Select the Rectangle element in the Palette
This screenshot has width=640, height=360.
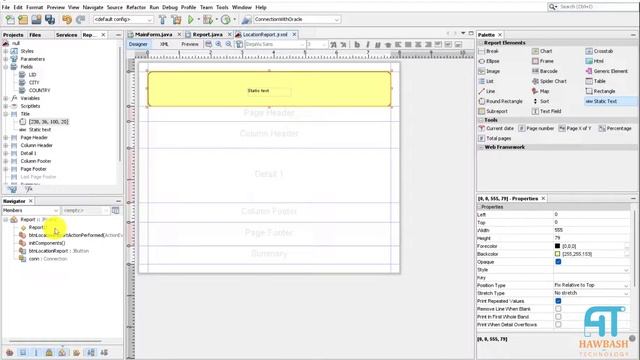pos(600,91)
